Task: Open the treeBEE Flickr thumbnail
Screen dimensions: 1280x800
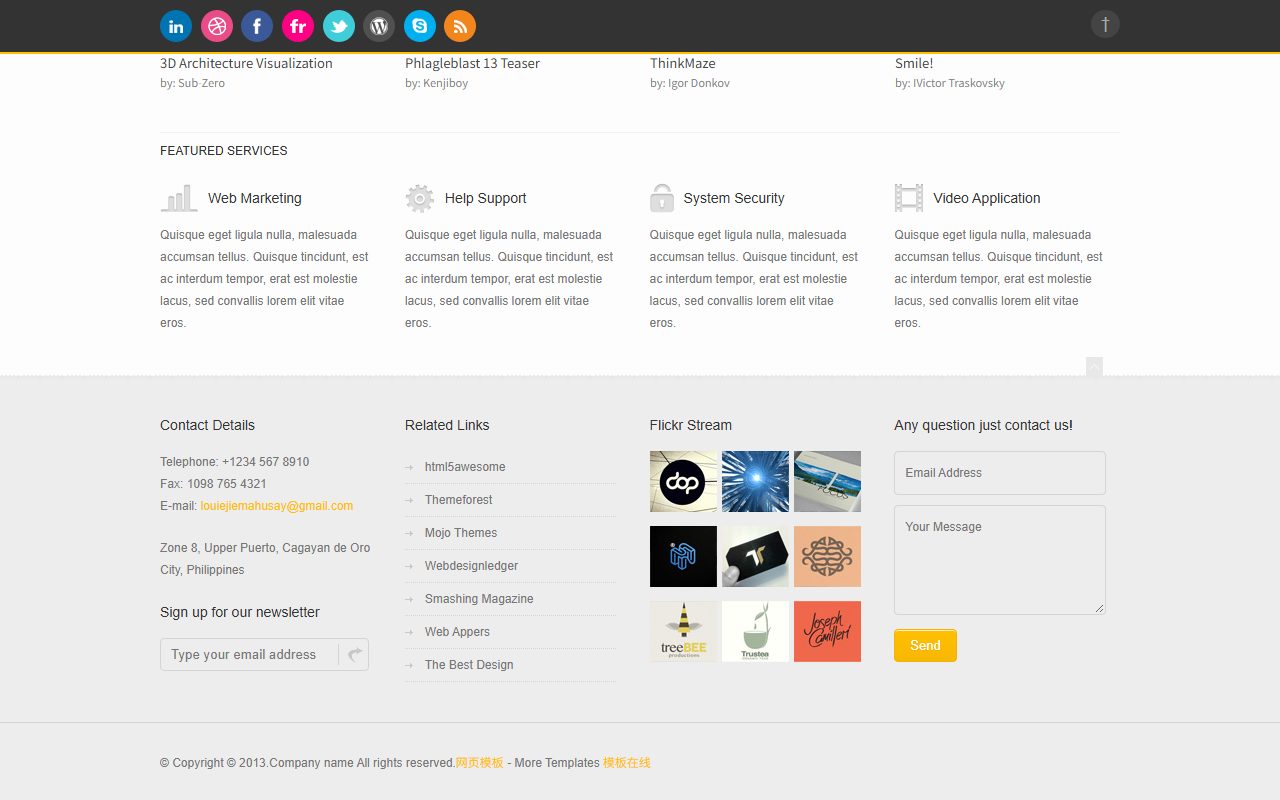Action: tap(683, 632)
